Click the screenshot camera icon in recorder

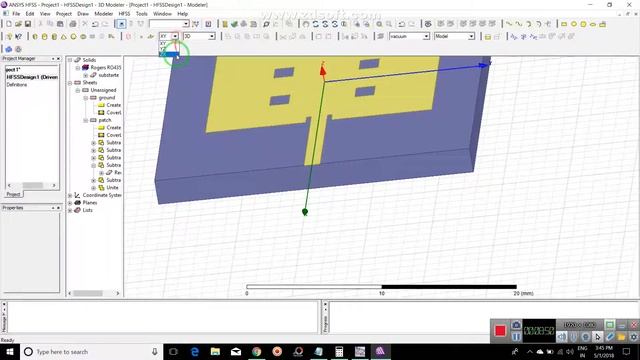pos(516,325)
